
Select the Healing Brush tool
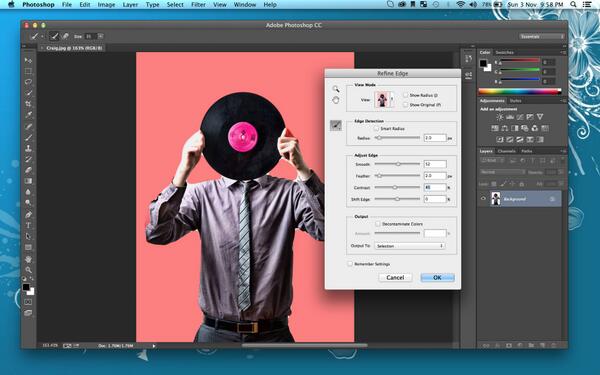click(x=28, y=126)
